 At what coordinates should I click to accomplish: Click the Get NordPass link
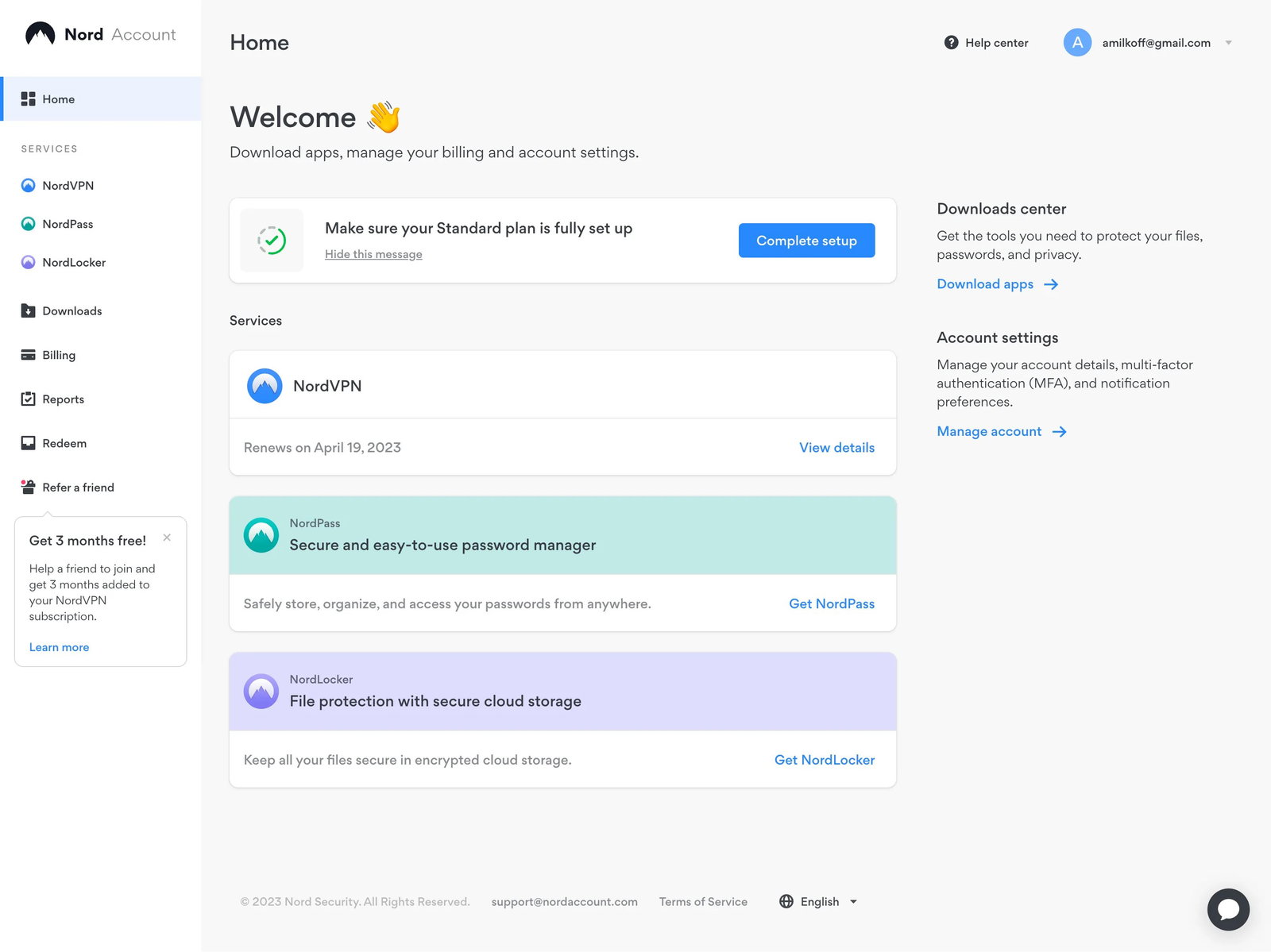[x=832, y=603]
